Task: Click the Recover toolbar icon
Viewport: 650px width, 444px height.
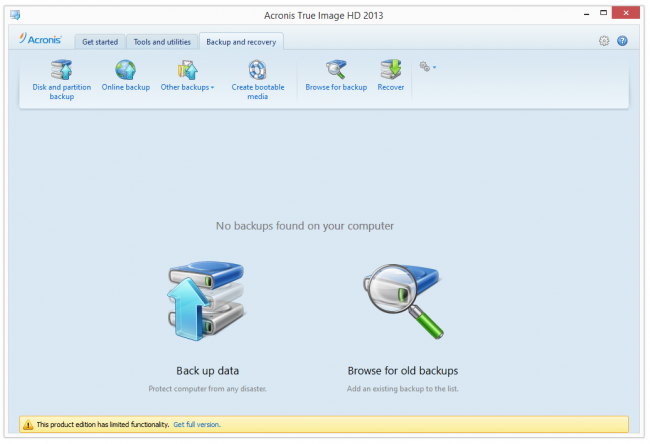Action: (390, 69)
